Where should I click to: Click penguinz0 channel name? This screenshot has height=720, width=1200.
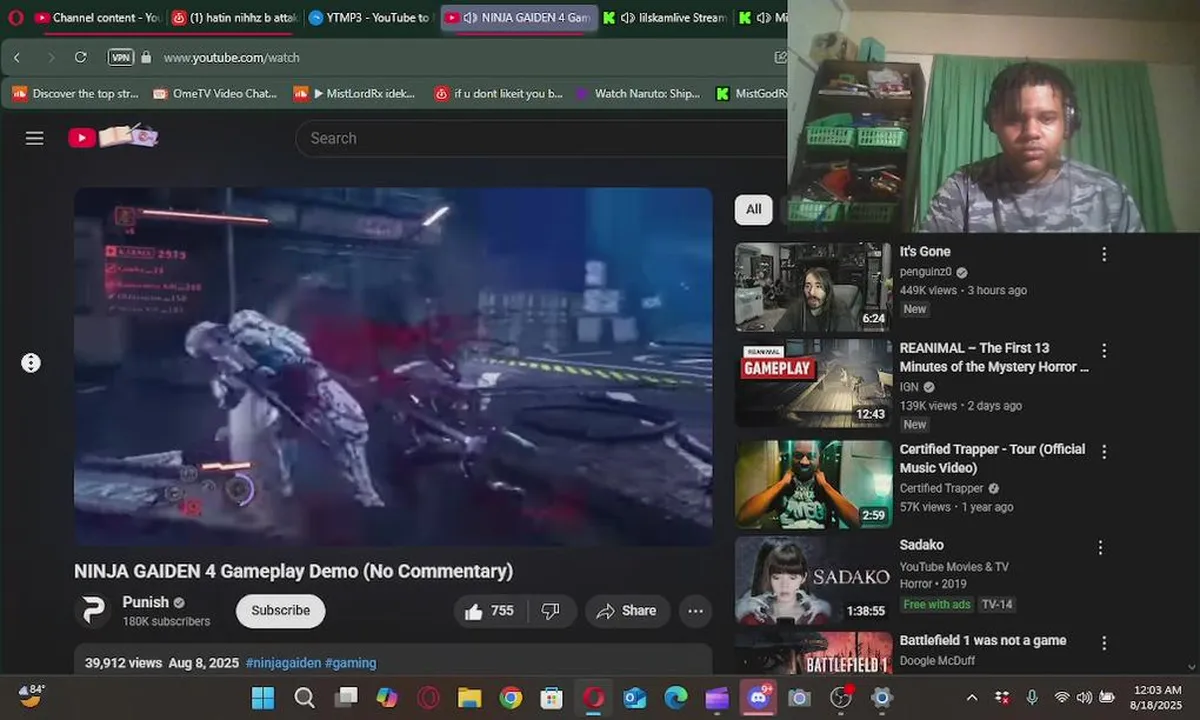(x=926, y=272)
